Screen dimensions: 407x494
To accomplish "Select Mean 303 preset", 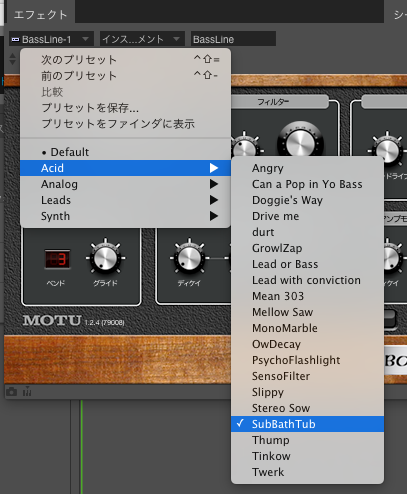I will (x=307, y=296).
